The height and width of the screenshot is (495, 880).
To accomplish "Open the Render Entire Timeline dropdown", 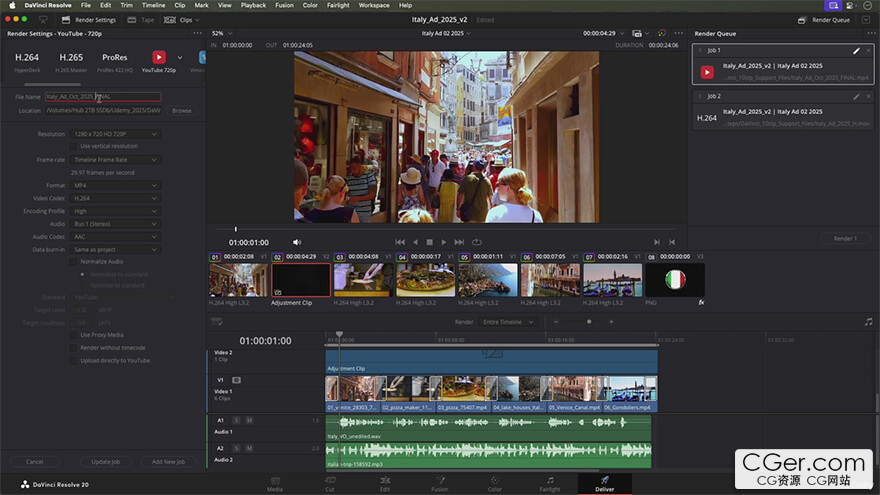I will pos(508,322).
